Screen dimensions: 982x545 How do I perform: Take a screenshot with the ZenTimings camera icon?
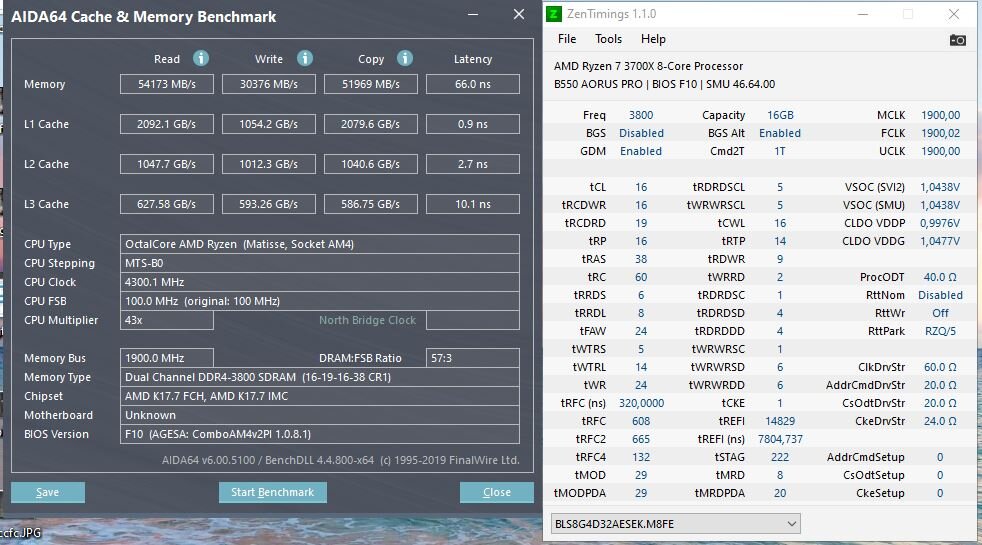click(x=957, y=40)
